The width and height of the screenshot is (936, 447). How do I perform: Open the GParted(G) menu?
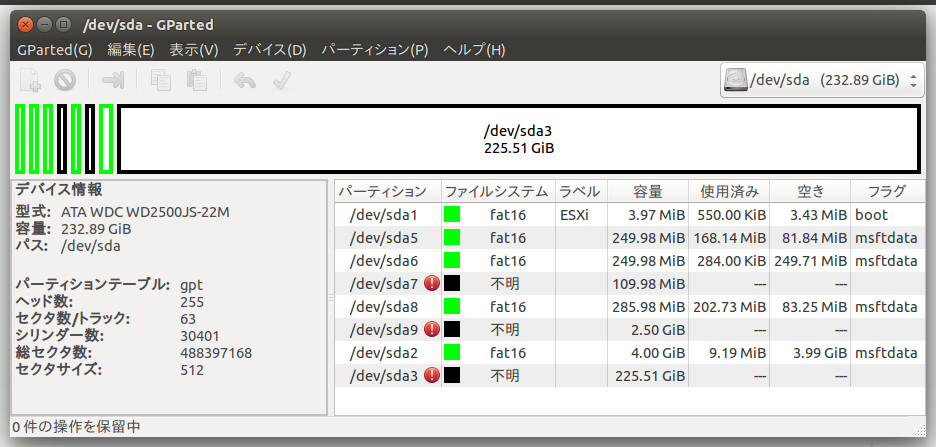coord(55,50)
